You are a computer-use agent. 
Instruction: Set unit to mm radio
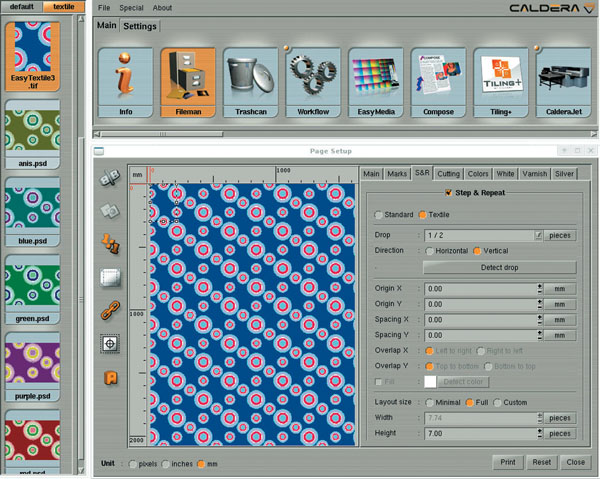(x=201, y=464)
